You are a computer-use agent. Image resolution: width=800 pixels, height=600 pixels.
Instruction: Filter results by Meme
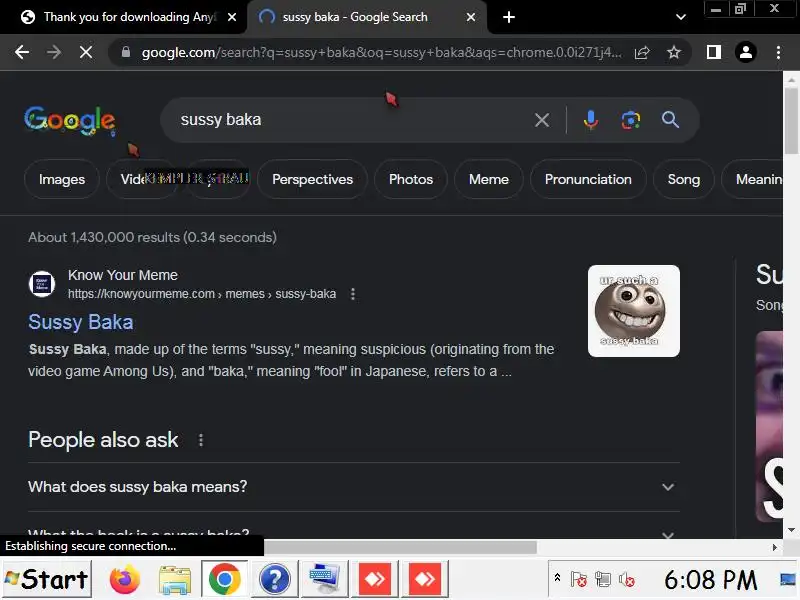(489, 180)
